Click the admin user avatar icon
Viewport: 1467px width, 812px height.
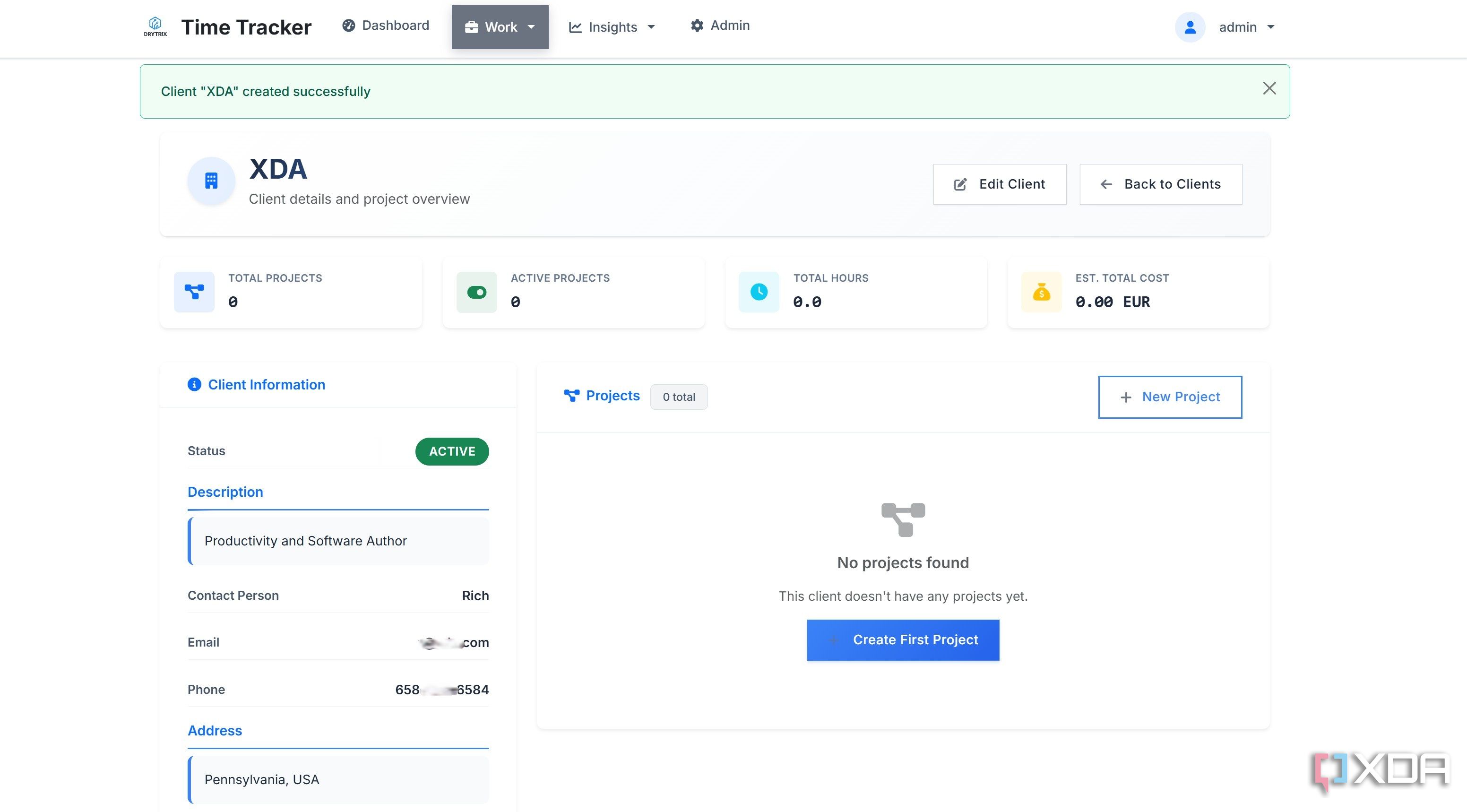tap(1190, 27)
